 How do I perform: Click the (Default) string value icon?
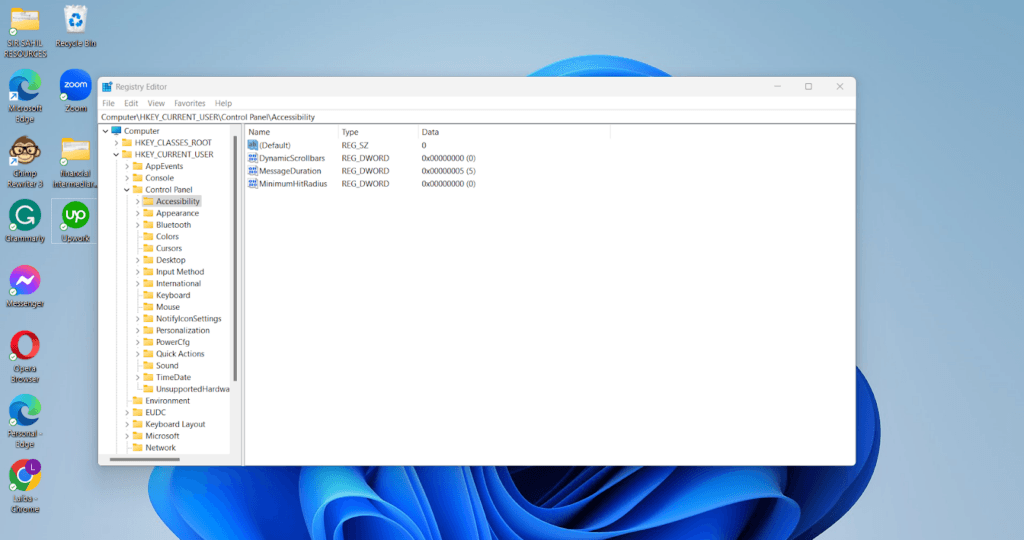pyautogui.click(x=253, y=145)
